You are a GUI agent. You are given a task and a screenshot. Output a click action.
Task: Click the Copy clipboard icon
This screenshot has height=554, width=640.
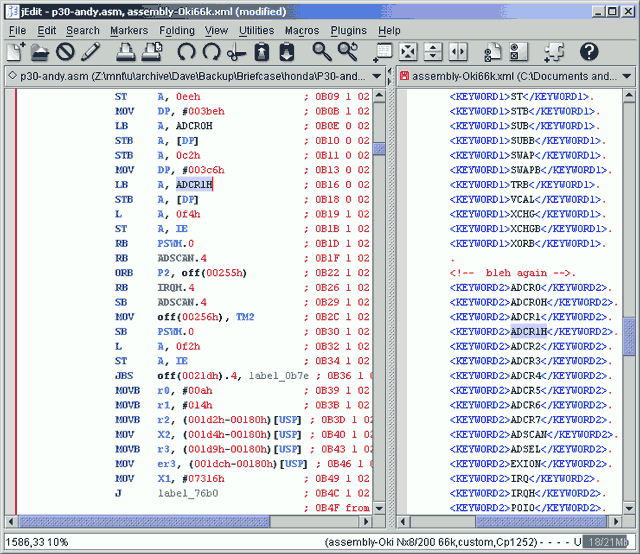(262, 52)
